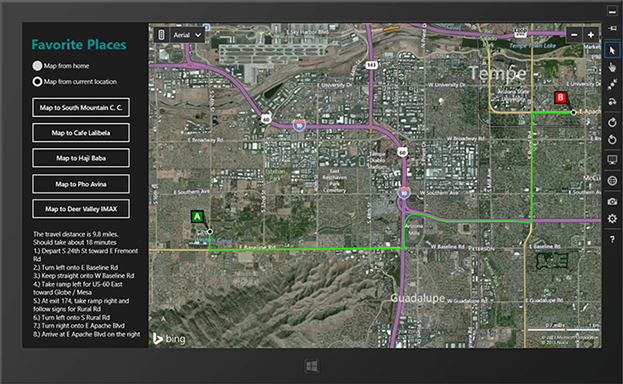Open the Aerial map style dropdown
This screenshot has height=384, width=623.
click(x=188, y=35)
